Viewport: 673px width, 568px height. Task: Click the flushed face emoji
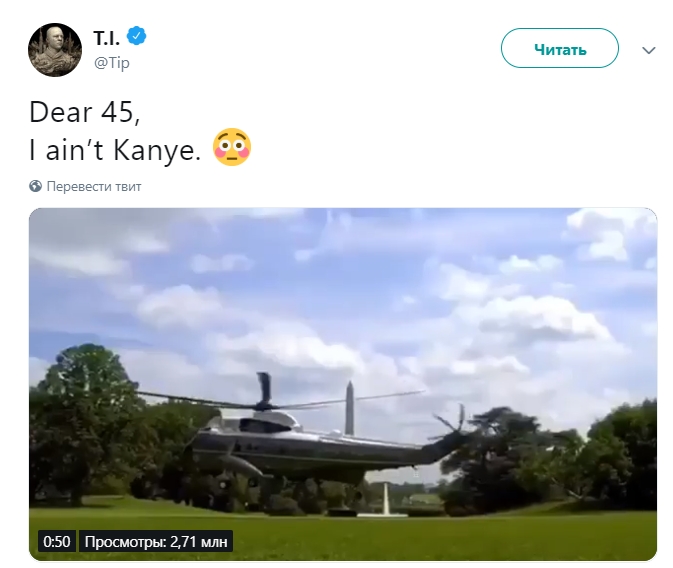click(x=232, y=148)
